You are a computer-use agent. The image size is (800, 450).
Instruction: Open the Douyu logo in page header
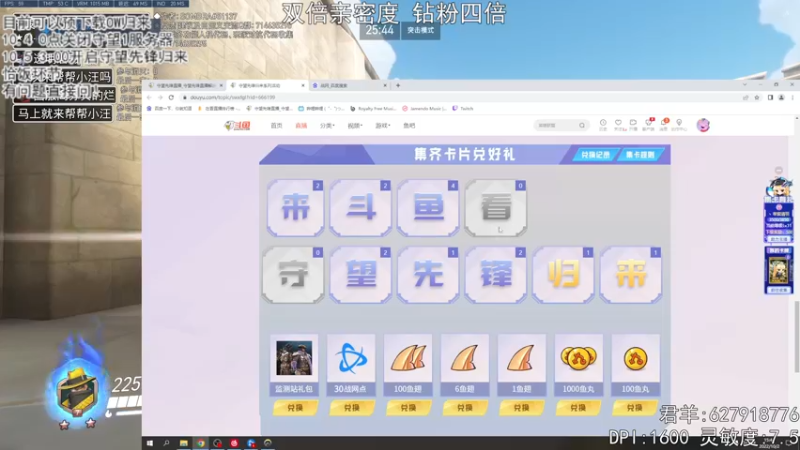pyautogui.click(x=237, y=126)
